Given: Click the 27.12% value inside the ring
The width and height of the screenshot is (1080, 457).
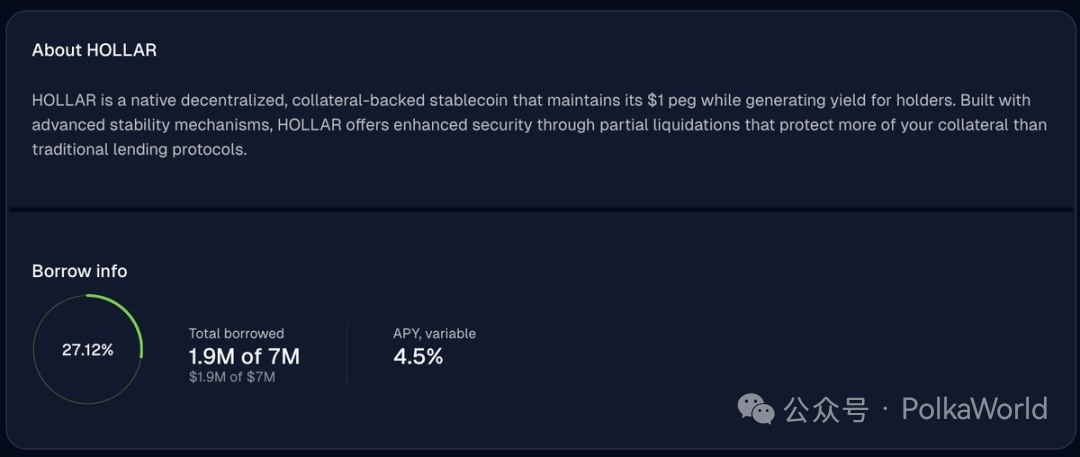Looking at the screenshot, I should (x=88, y=350).
